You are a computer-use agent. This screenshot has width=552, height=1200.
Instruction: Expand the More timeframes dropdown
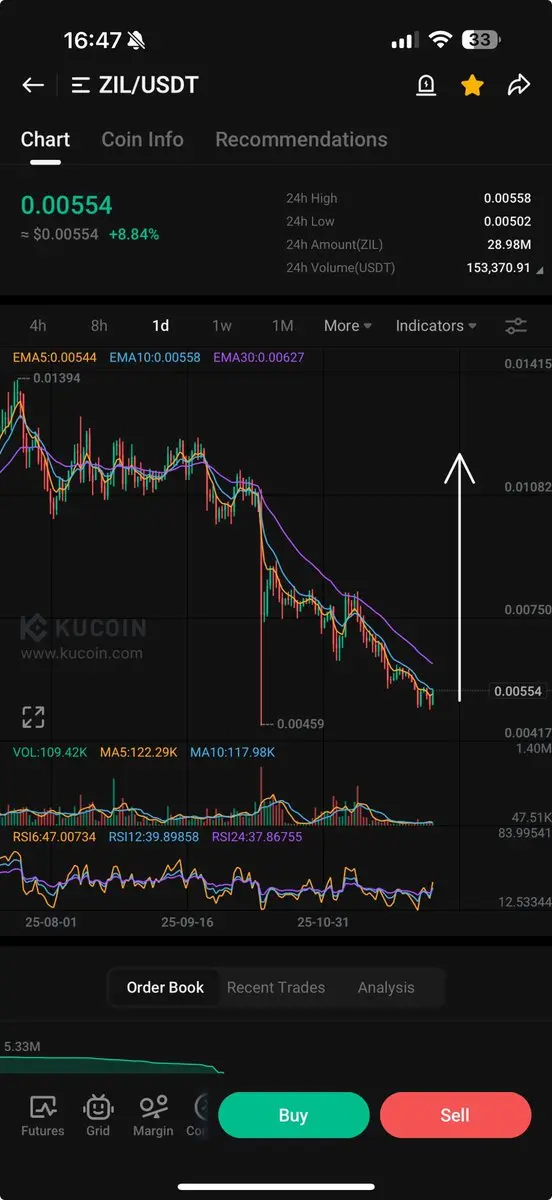(x=348, y=326)
